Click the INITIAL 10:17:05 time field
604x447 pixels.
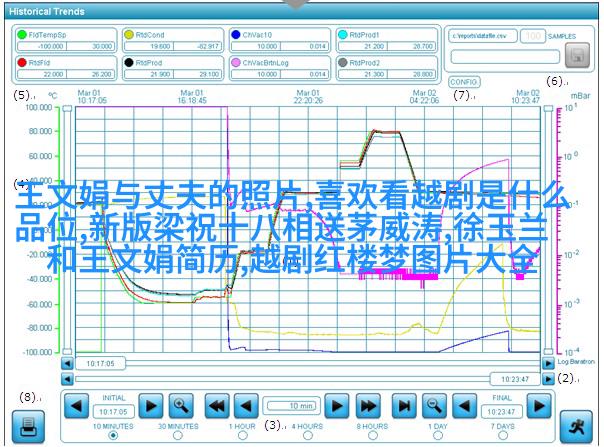point(114,412)
